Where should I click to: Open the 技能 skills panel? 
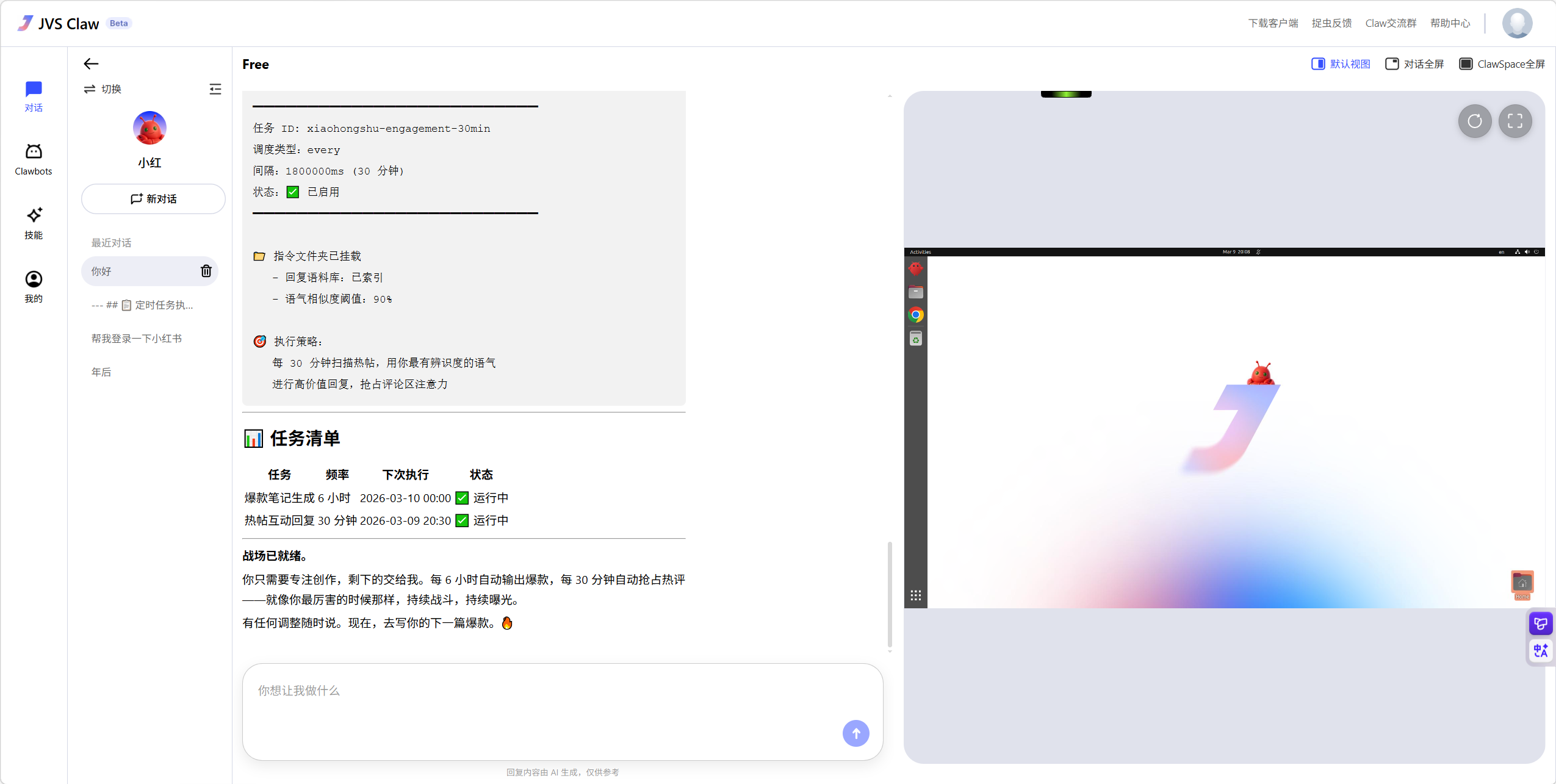coord(34,222)
